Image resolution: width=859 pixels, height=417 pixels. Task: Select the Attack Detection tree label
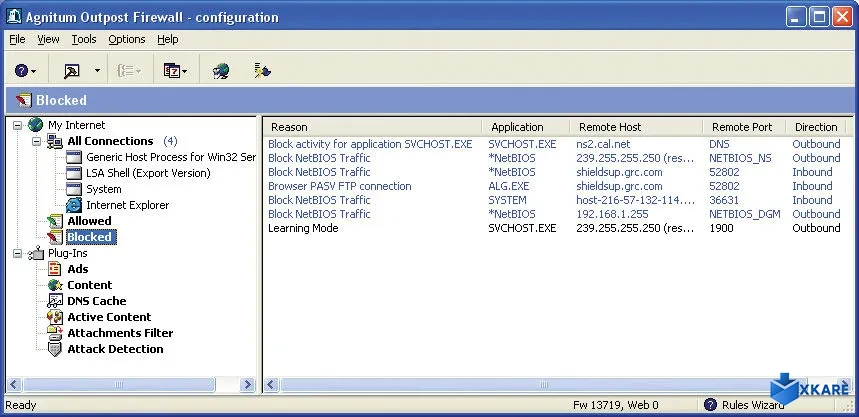(115, 349)
